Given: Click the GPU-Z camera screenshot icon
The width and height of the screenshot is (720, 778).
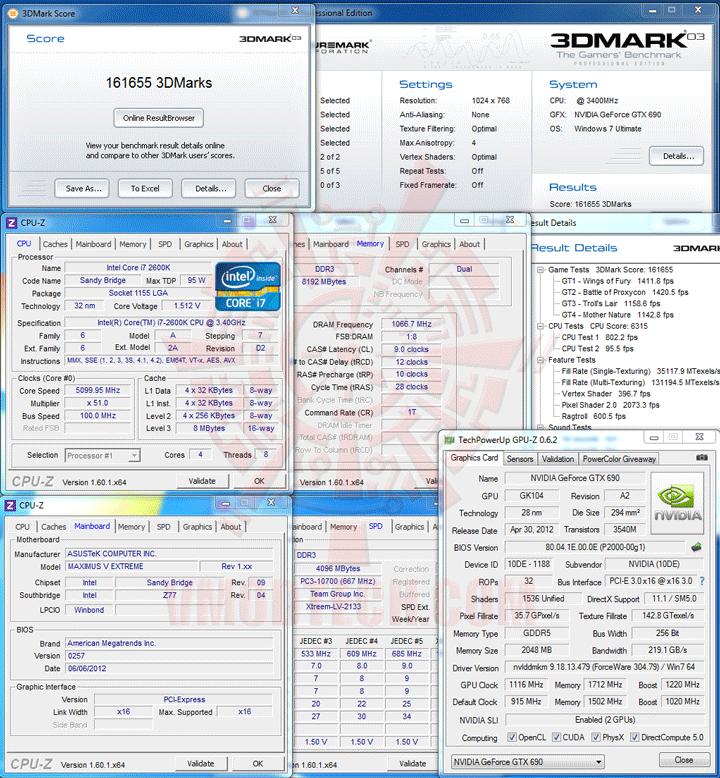Looking at the screenshot, I should pos(702,457).
